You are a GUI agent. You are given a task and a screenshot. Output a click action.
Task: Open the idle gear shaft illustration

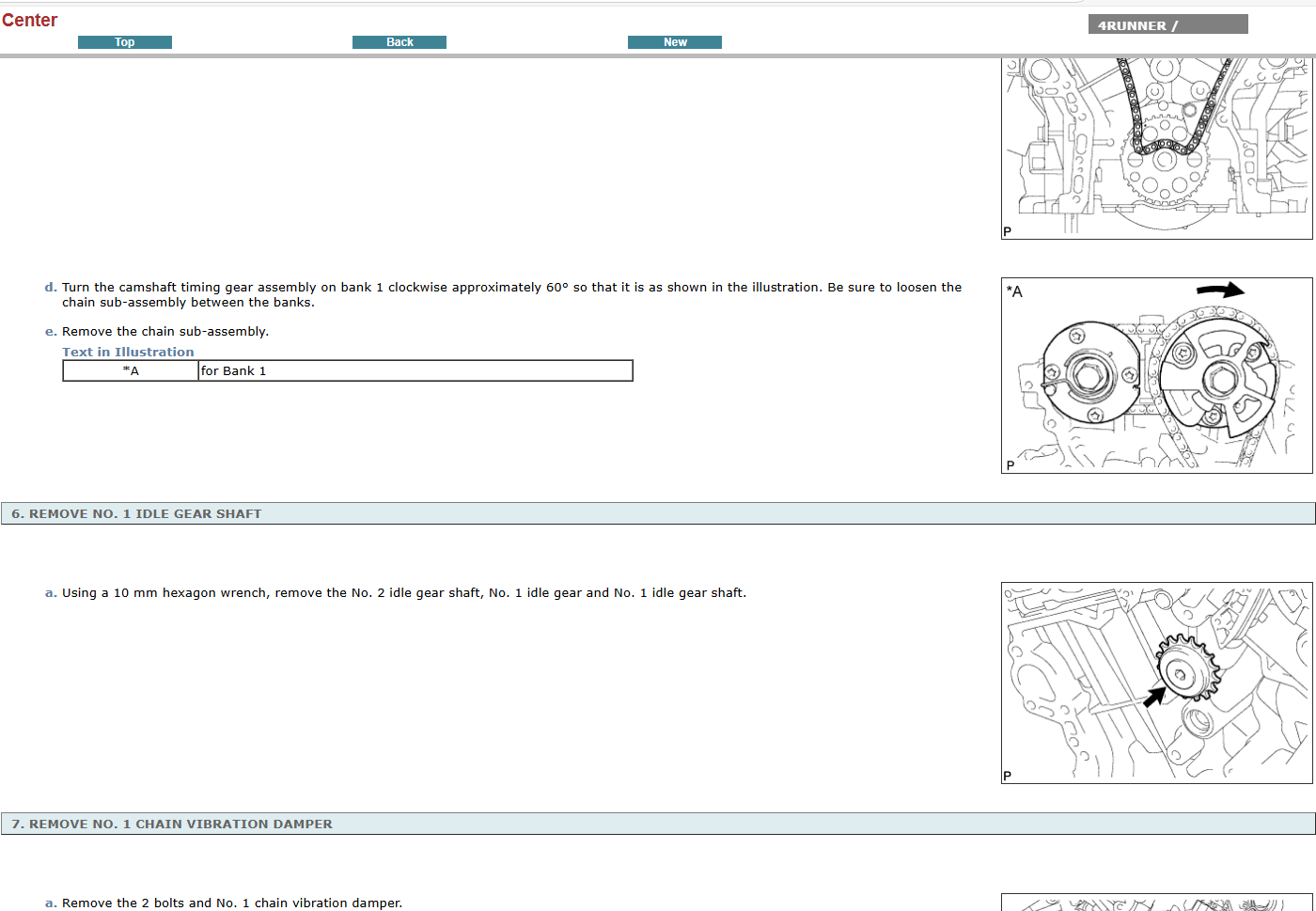point(1156,683)
